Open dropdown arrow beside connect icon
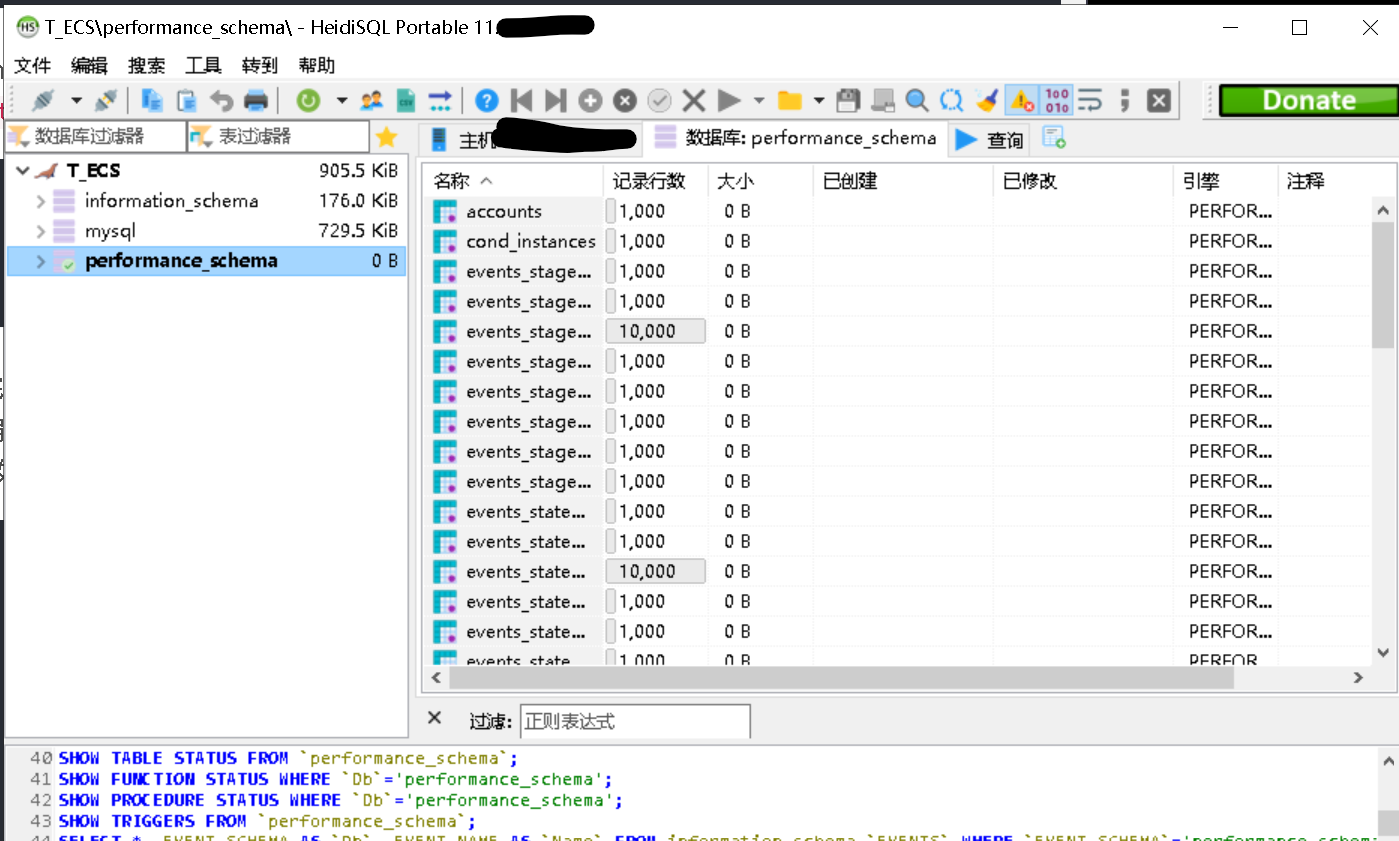Viewport: 1399px width, 841px height. pos(76,100)
